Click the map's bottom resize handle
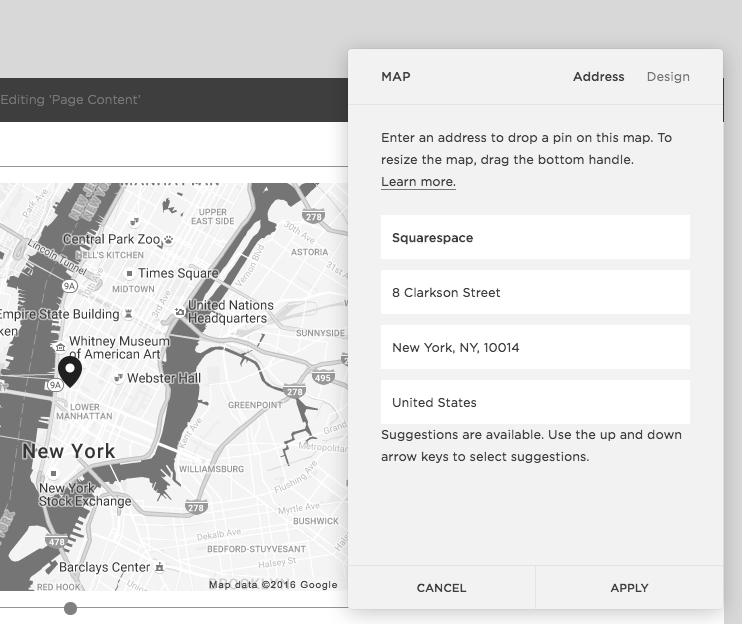The image size is (742, 624). pyautogui.click(x=70, y=608)
